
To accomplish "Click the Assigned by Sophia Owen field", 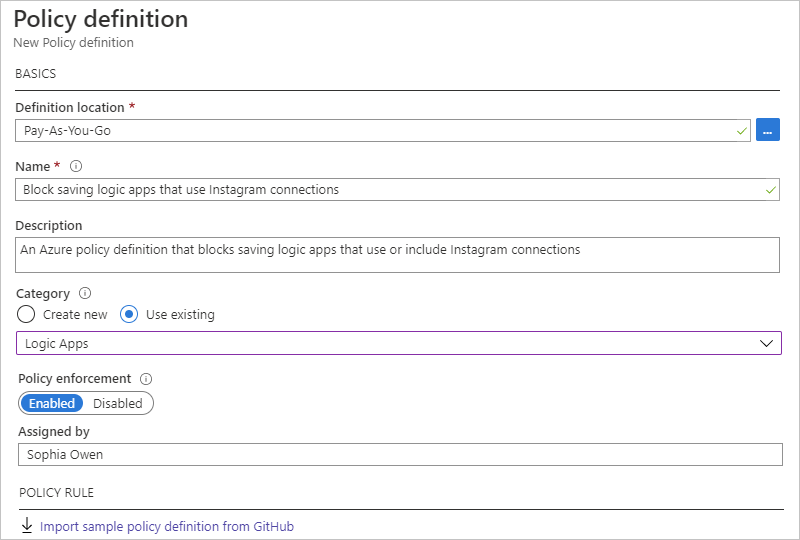I will click(398, 455).
